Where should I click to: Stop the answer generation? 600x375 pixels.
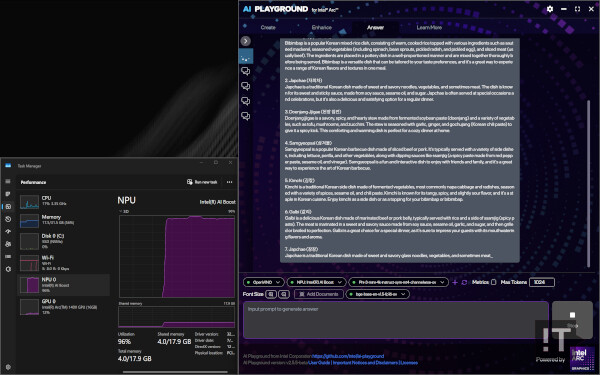coord(572,319)
